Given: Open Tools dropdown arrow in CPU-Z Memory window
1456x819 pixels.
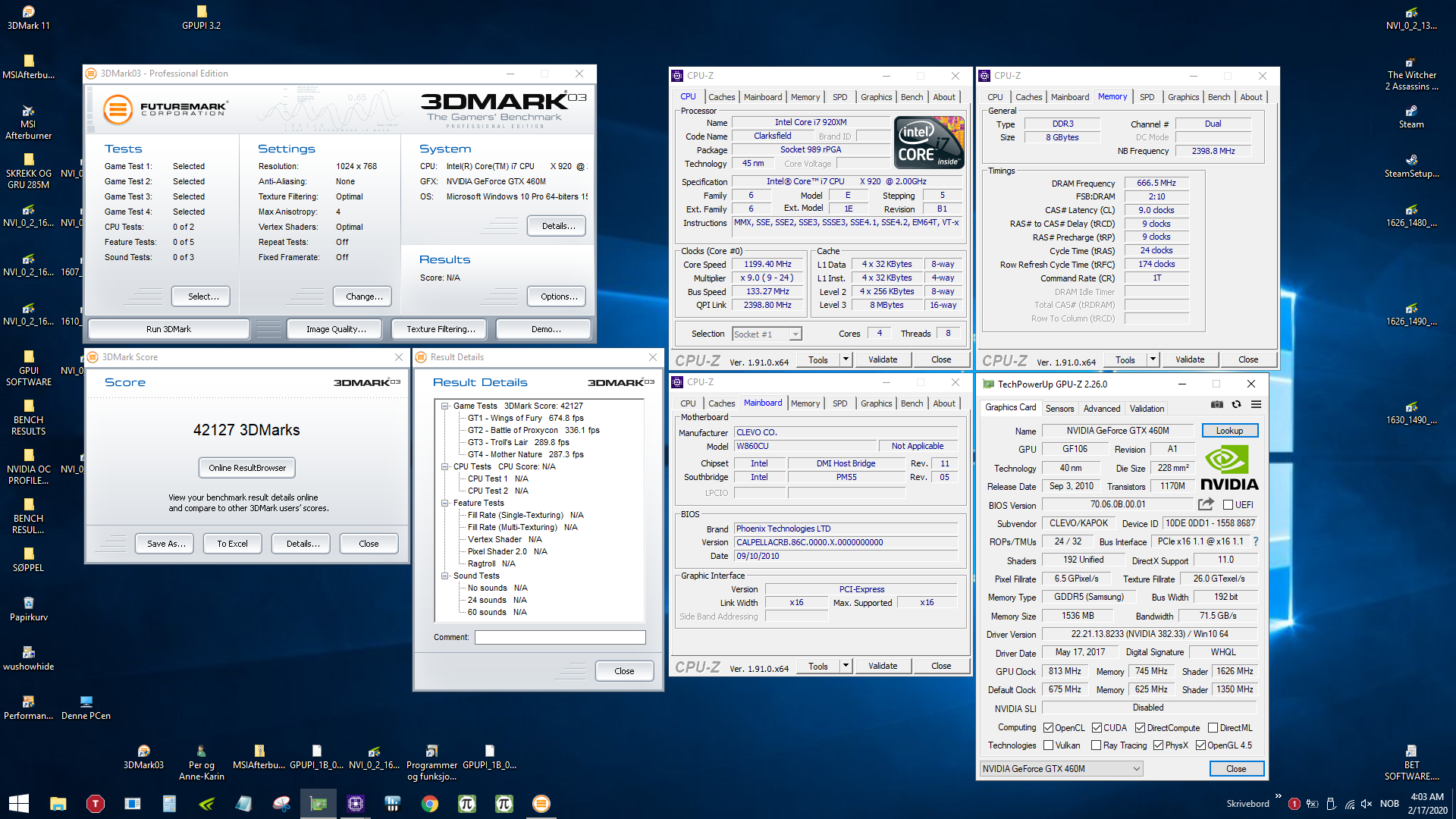Looking at the screenshot, I should pos(1153,359).
